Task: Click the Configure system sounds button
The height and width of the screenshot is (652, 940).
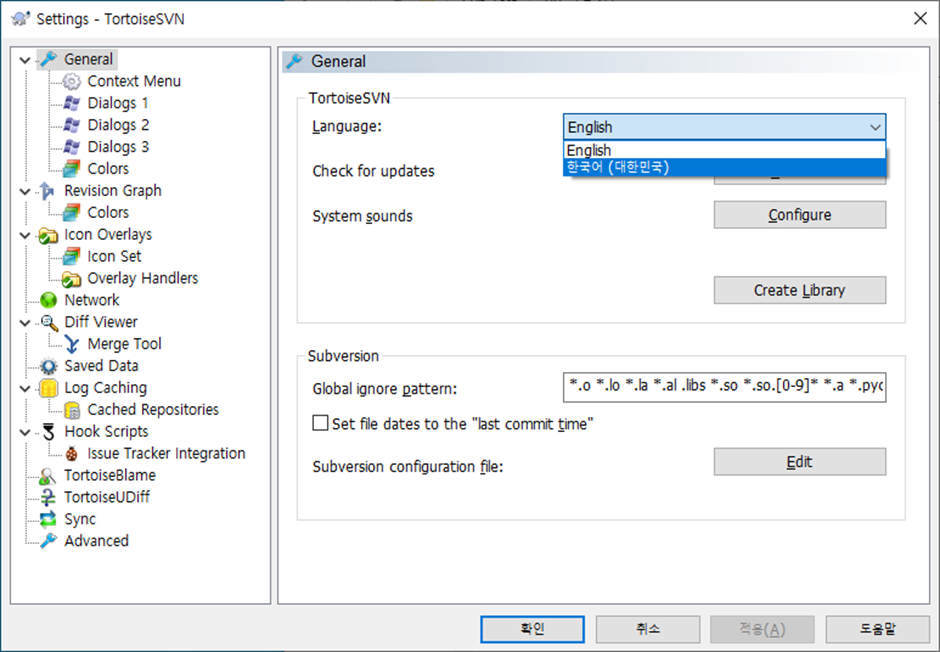Action: pyautogui.click(x=800, y=215)
